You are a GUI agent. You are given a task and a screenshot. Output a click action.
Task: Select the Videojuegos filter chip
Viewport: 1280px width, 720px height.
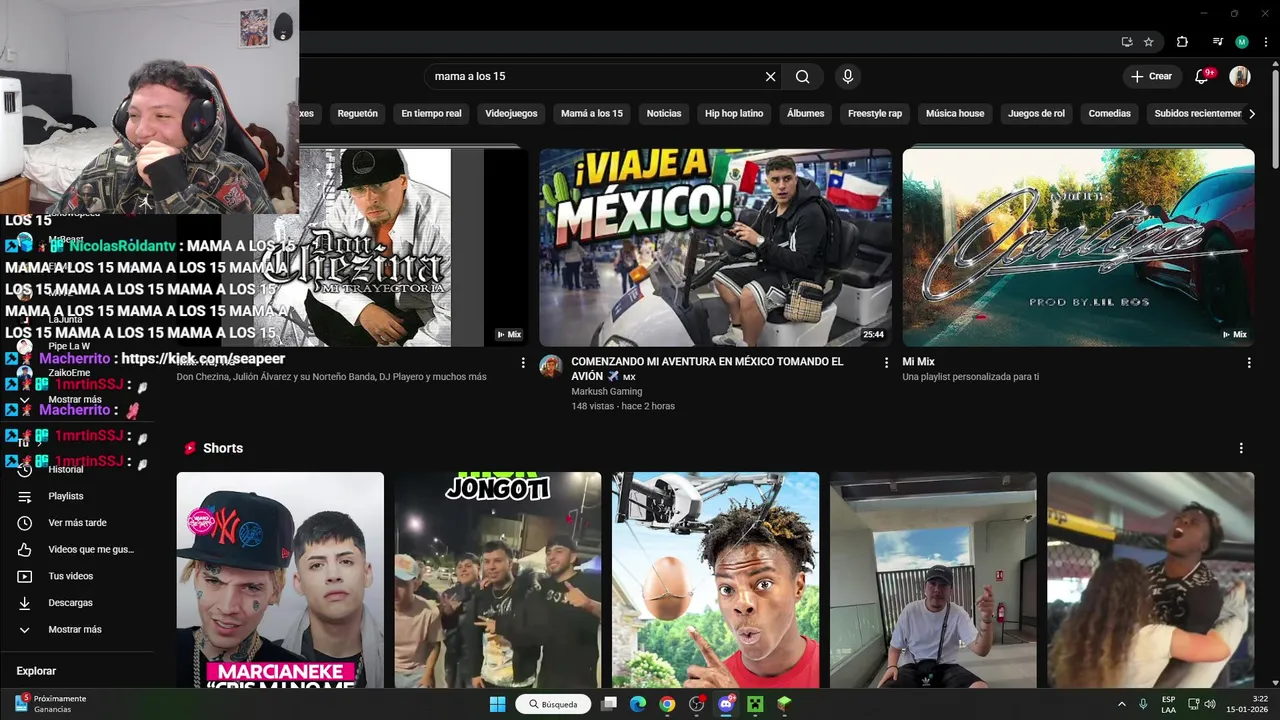click(x=511, y=114)
